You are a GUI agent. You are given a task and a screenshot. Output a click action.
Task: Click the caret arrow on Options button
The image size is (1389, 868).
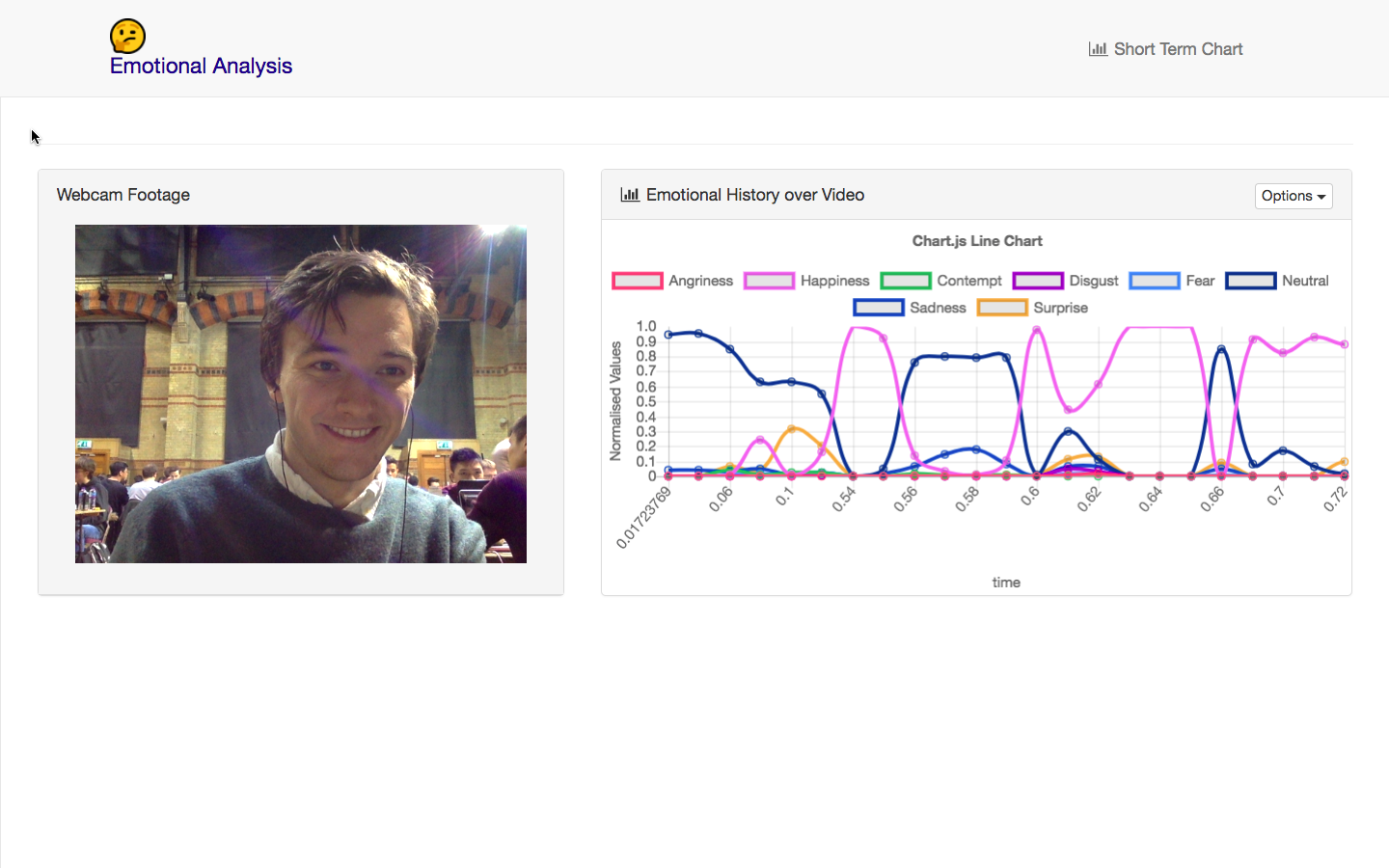(1321, 197)
